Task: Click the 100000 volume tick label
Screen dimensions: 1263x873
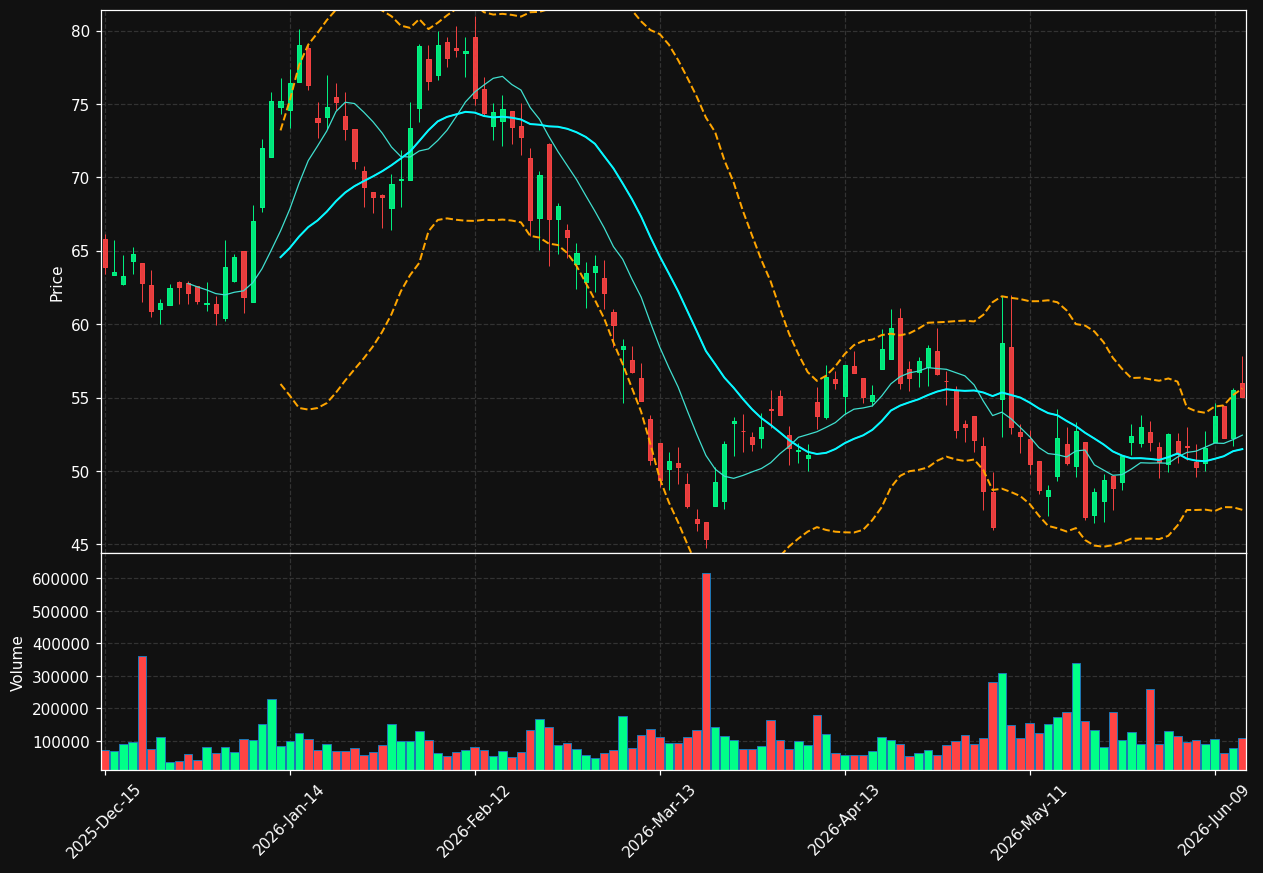Action: click(62, 742)
